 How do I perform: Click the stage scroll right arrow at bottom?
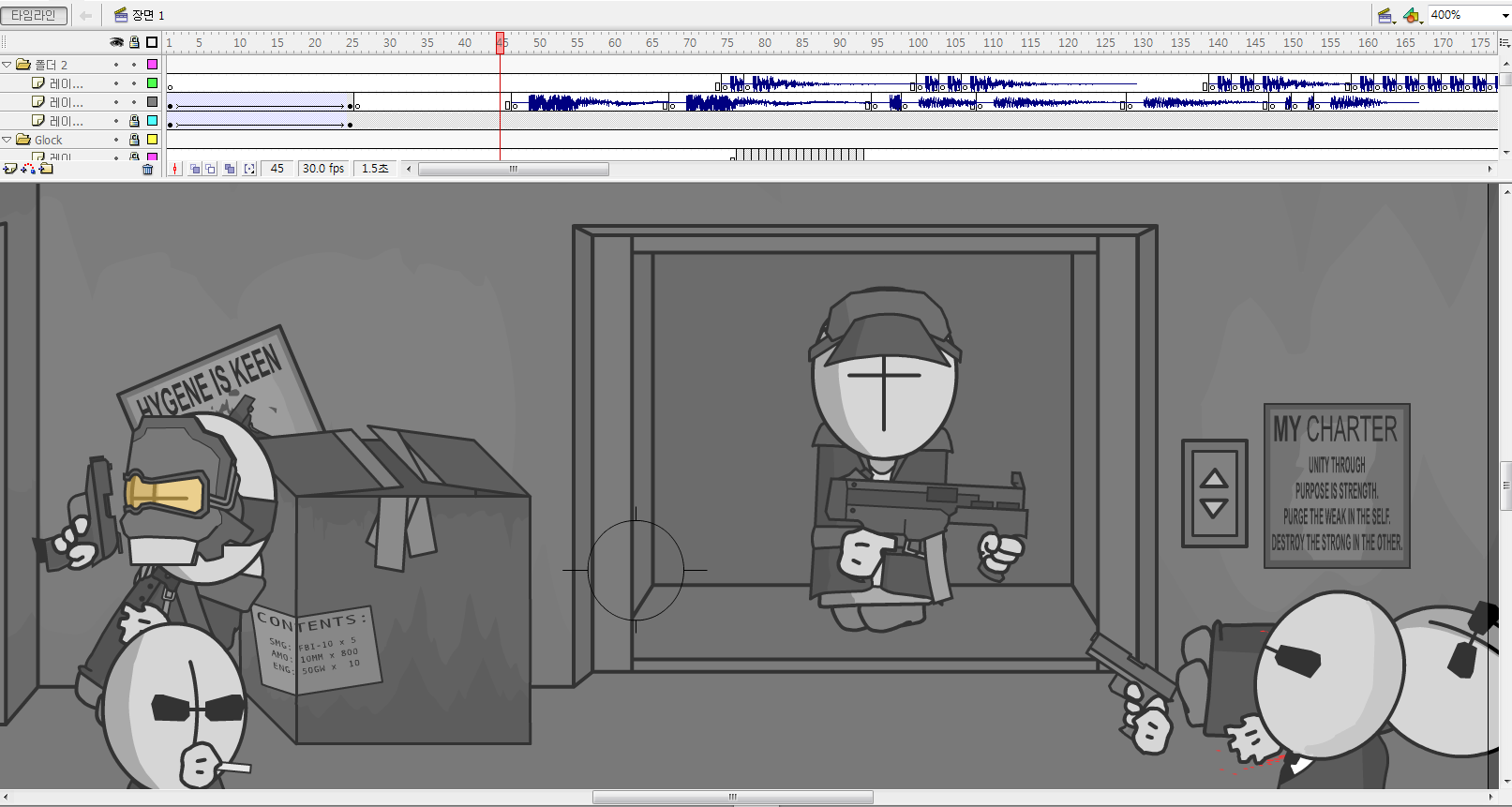(x=1490, y=798)
